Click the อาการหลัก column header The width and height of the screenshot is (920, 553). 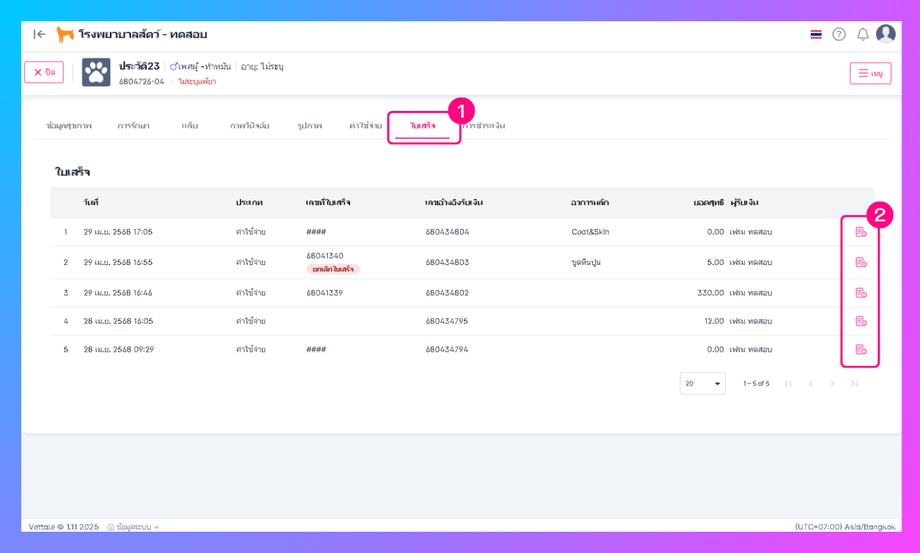coord(590,202)
